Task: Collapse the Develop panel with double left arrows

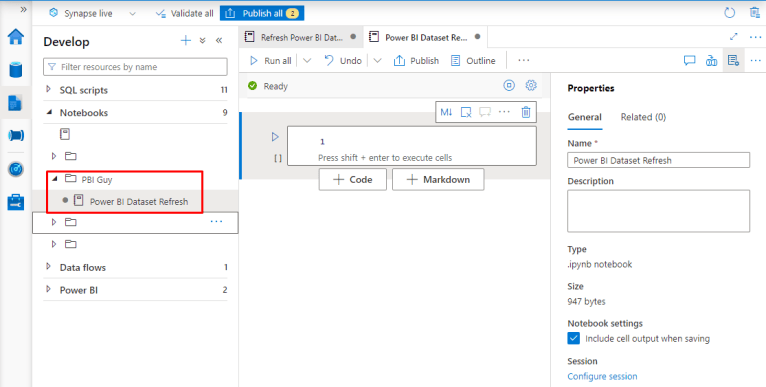Action: [x=219, y=41]
